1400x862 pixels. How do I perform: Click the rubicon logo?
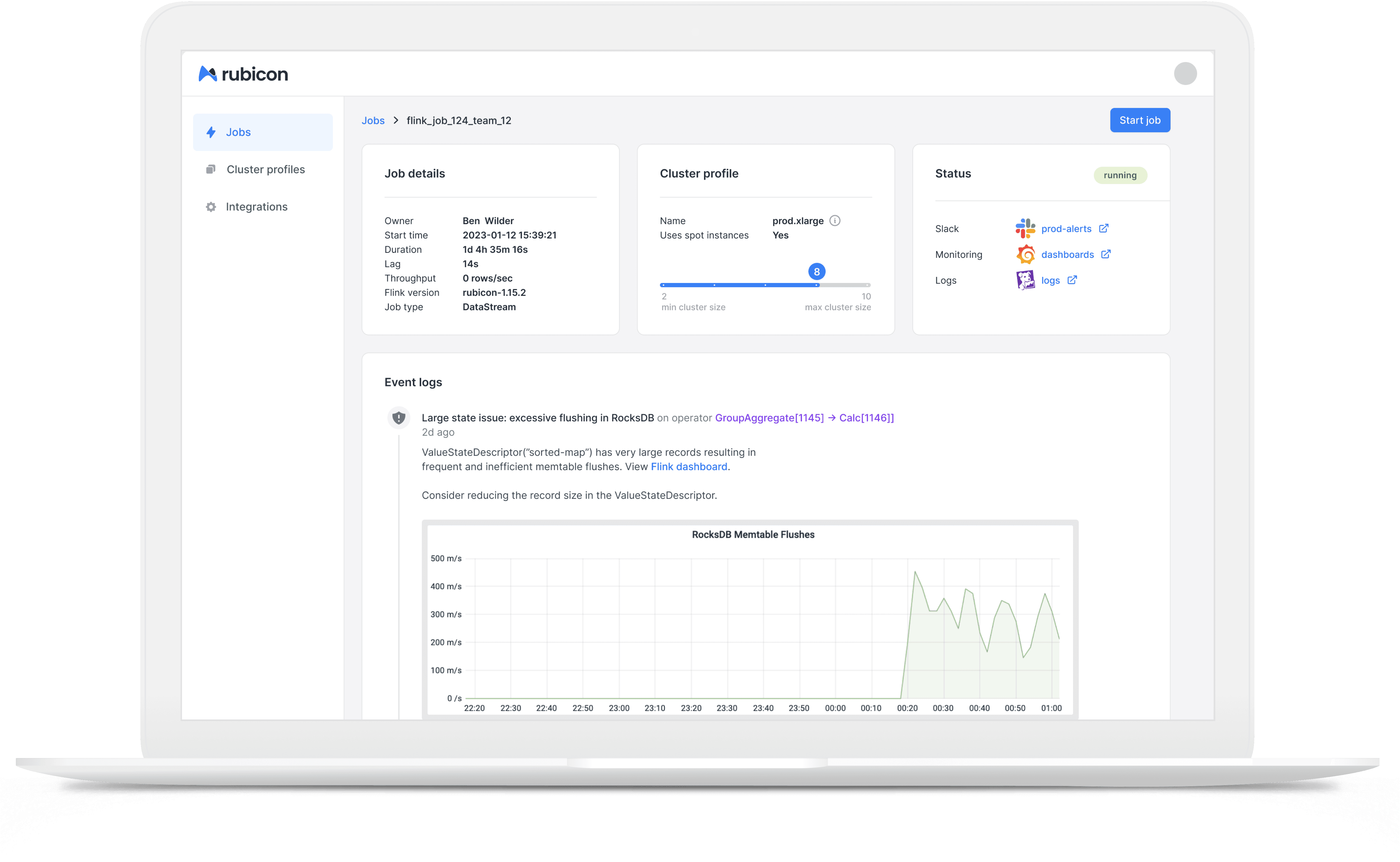(x=243, y=74)
